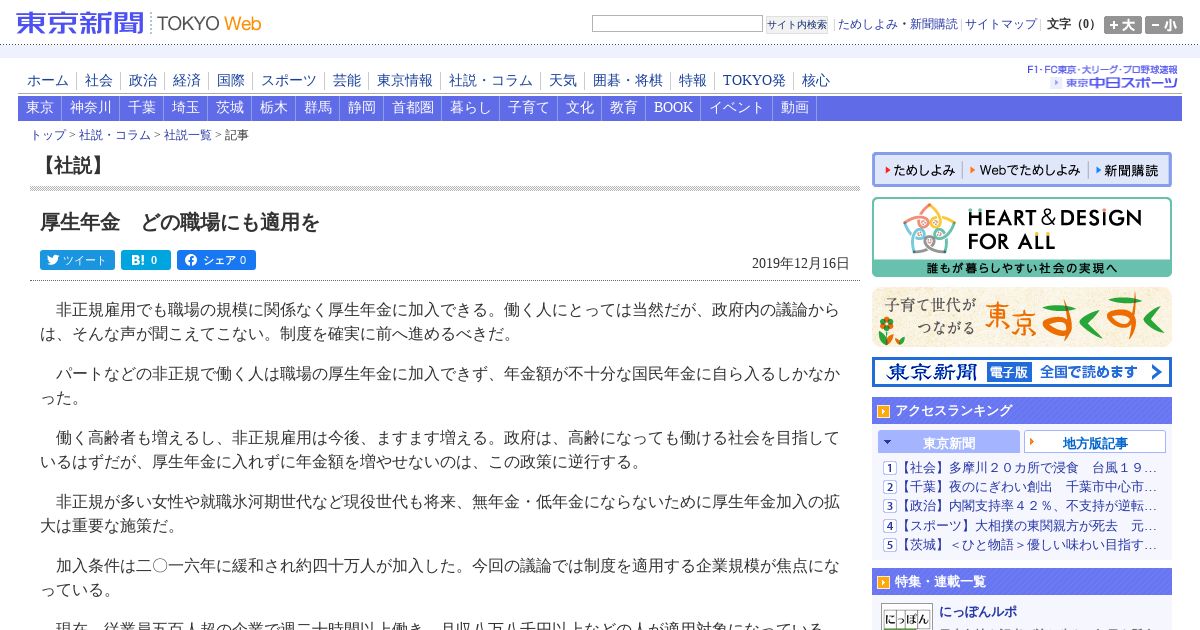Click the Tokyo Shimbun TOKYO Web logo
The width and height of the screenshot is (1200, 630).
139,23
